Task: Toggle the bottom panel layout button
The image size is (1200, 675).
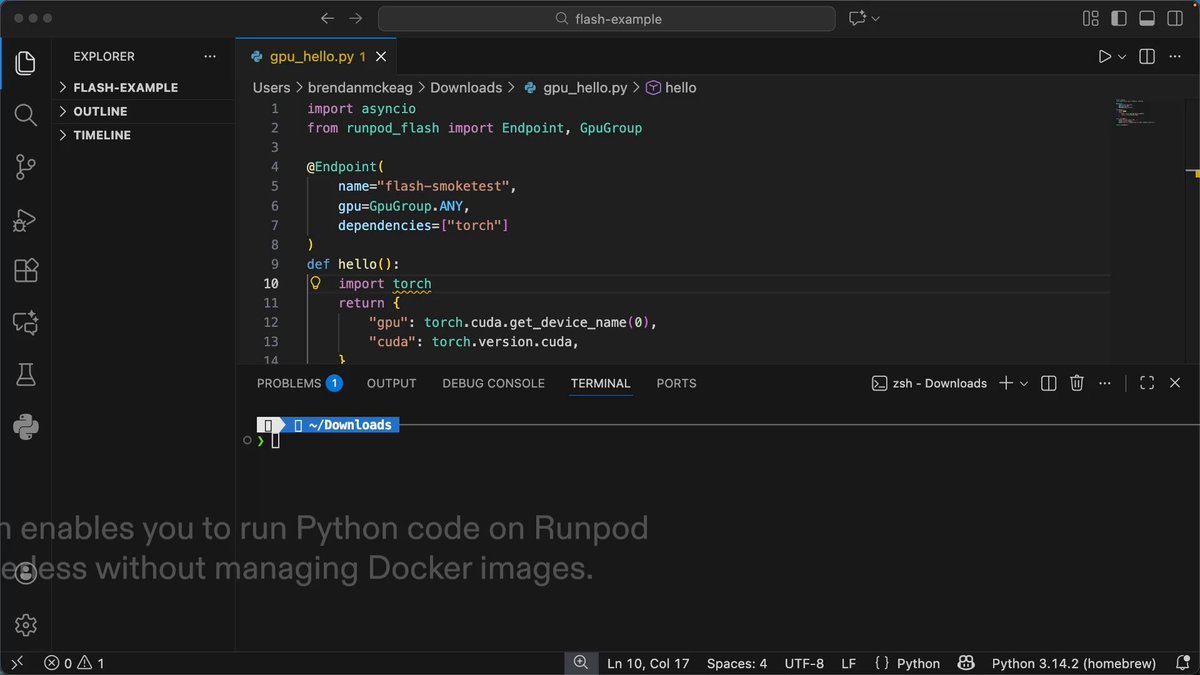Action: 1147,19
